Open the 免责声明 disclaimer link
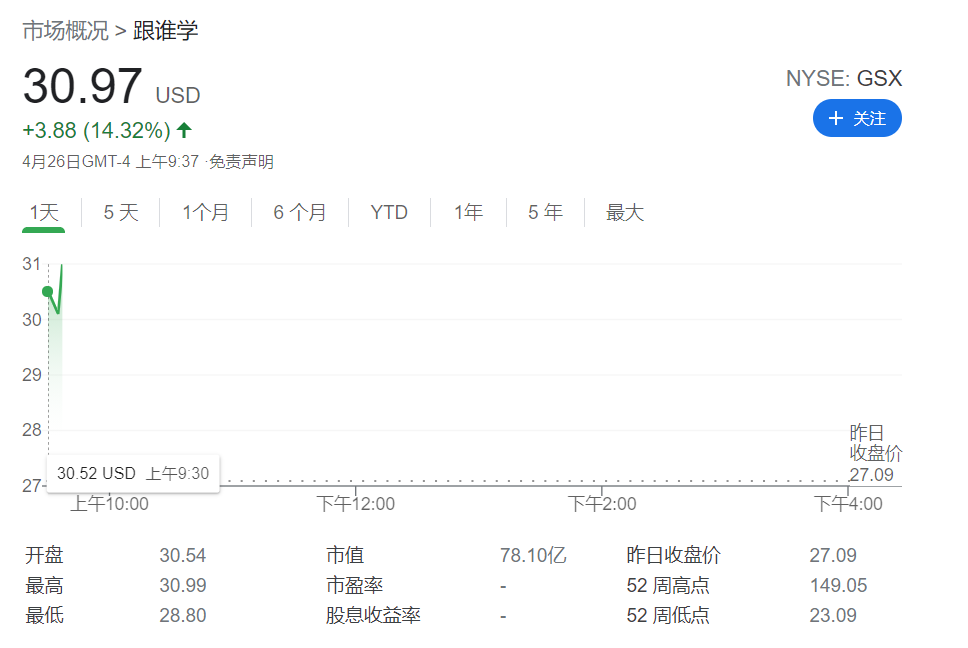 coord(241,162)
